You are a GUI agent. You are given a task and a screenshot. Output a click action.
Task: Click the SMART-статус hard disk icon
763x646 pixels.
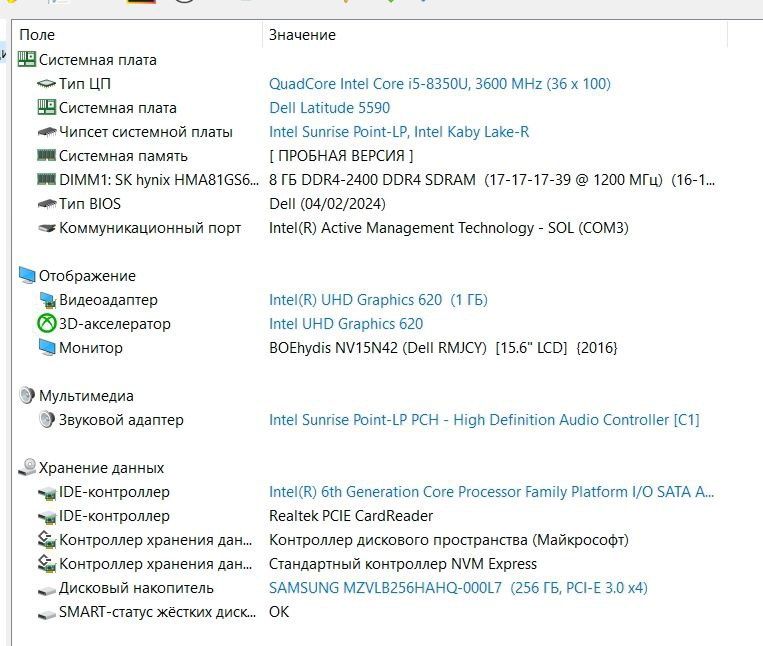click(47, 613)
